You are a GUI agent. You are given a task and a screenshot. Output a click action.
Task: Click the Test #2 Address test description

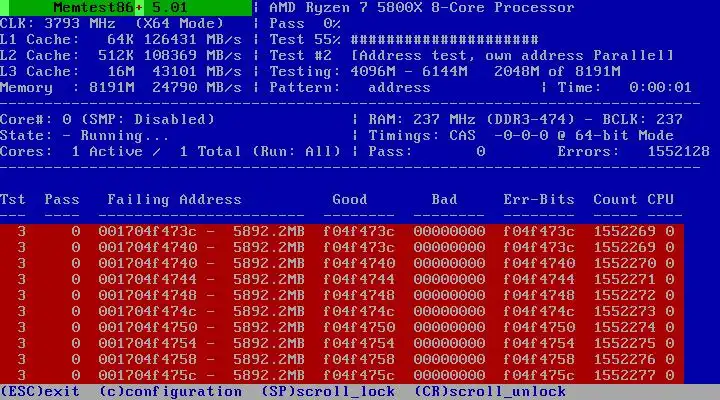pos(471,56)
